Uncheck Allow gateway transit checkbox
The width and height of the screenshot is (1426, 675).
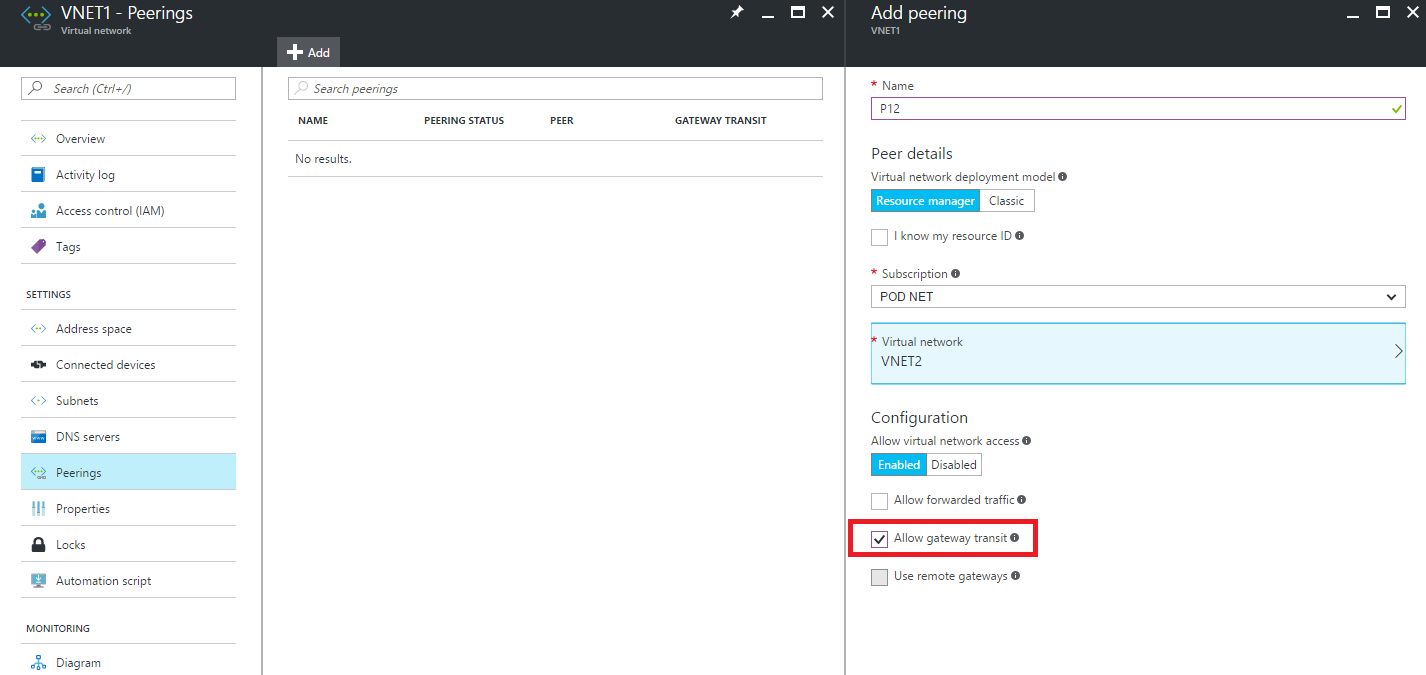tap(879, 539)
